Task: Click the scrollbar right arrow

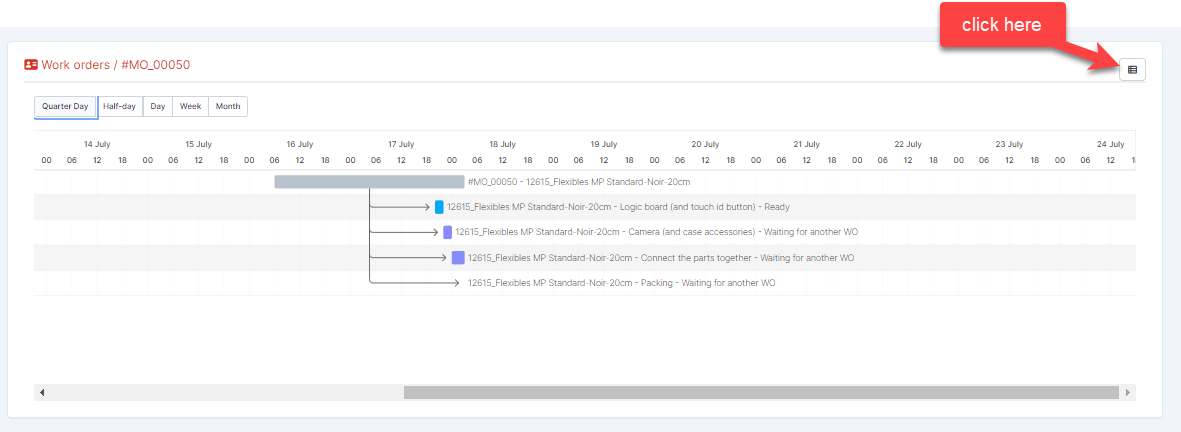Action: tap(1128, 393)
